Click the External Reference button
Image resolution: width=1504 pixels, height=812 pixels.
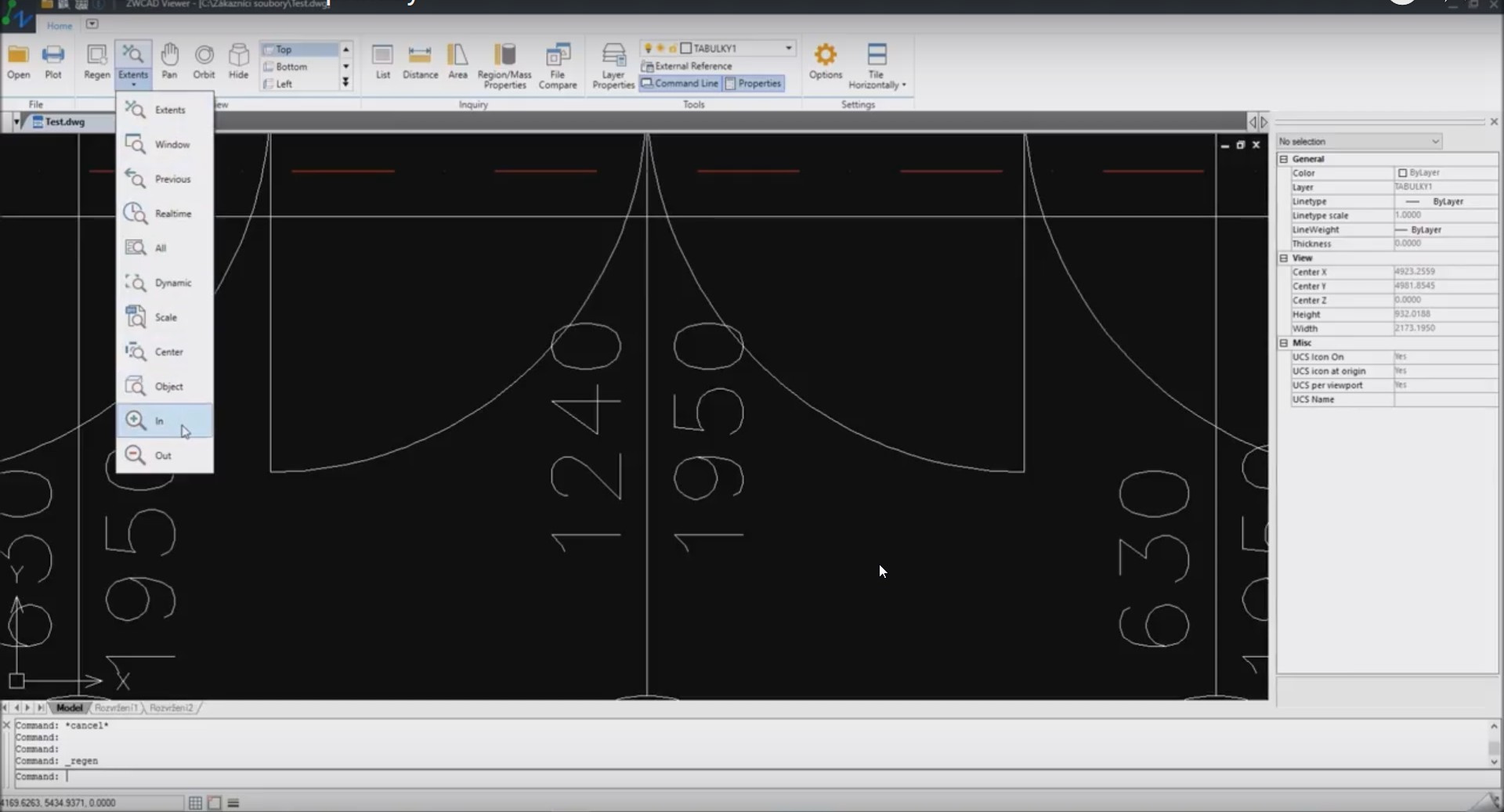pos(687,66)
